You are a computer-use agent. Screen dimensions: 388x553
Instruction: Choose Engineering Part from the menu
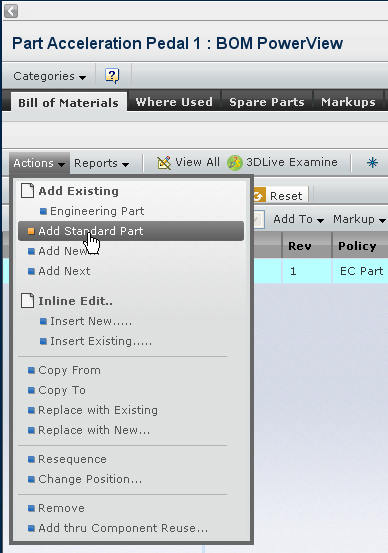(x=97, y=211)
